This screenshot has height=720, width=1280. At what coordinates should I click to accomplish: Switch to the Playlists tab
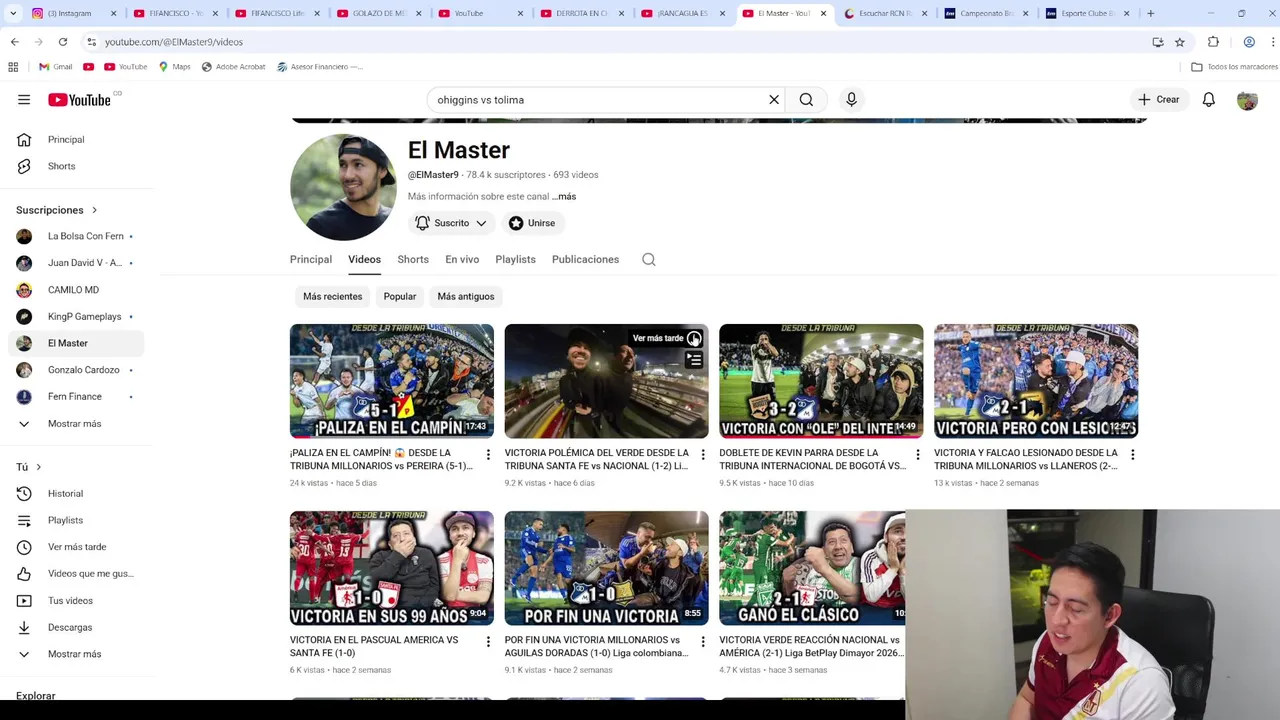pyautogui.click(x=515, y=260)
